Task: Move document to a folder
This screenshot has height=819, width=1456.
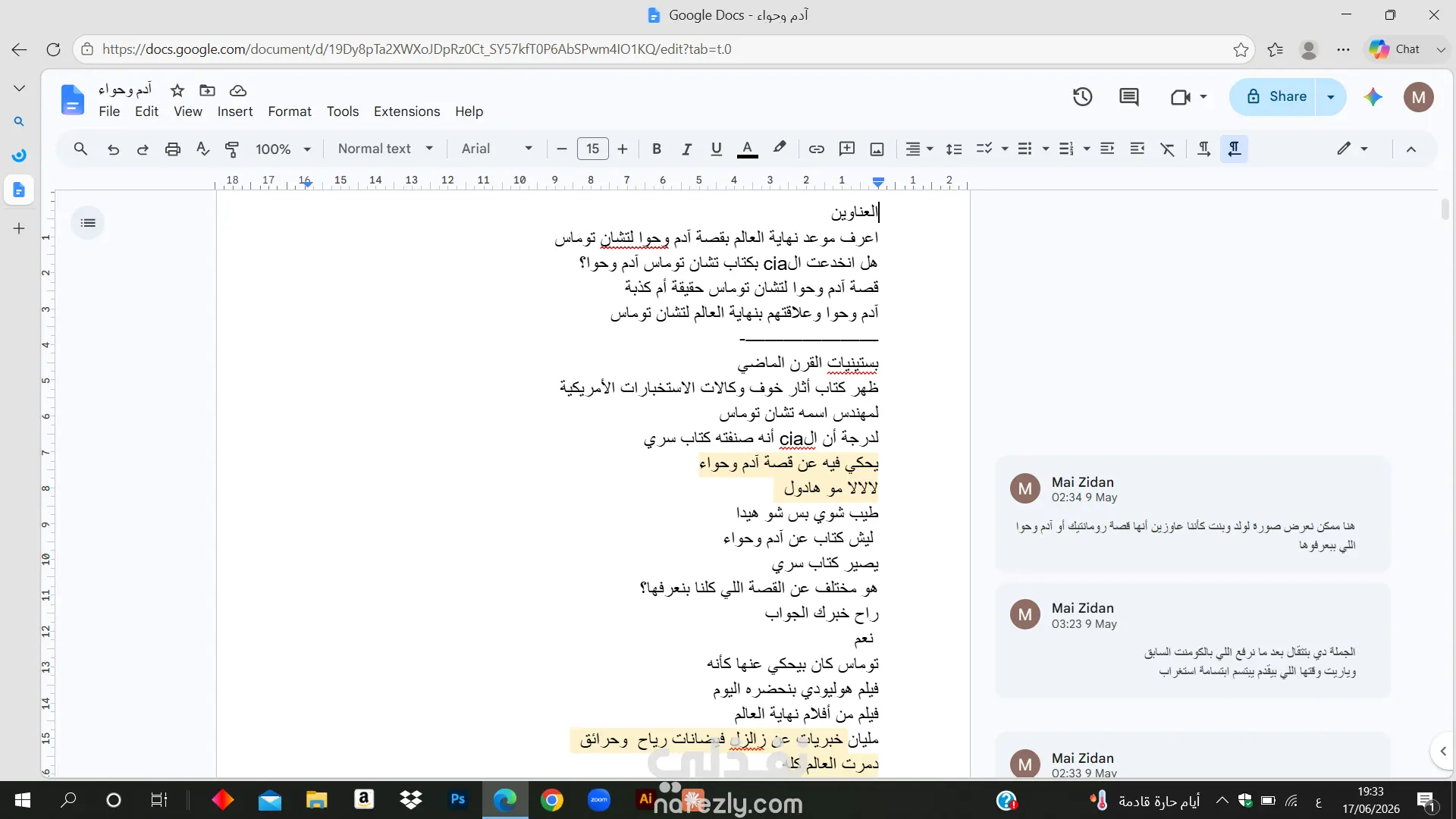Action: click(207, 90)
